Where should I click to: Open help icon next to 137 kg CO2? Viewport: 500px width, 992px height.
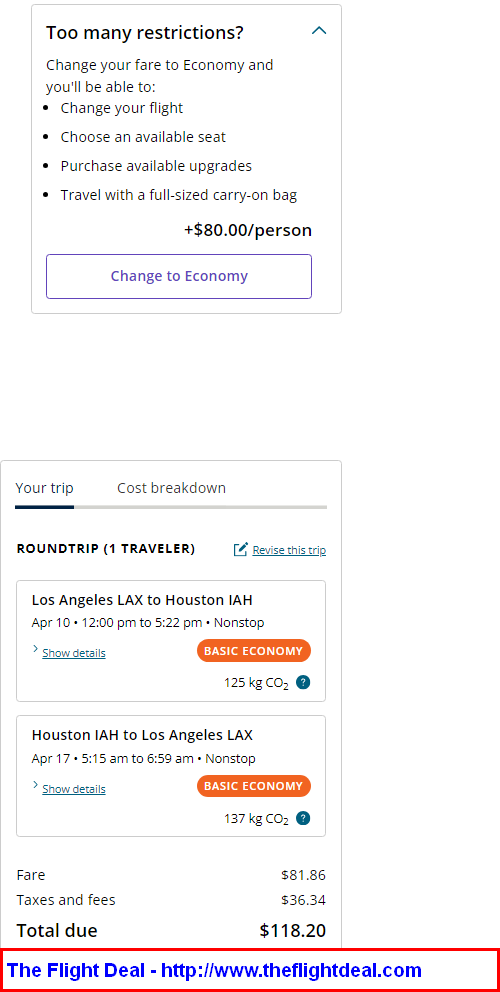(303, 818)
